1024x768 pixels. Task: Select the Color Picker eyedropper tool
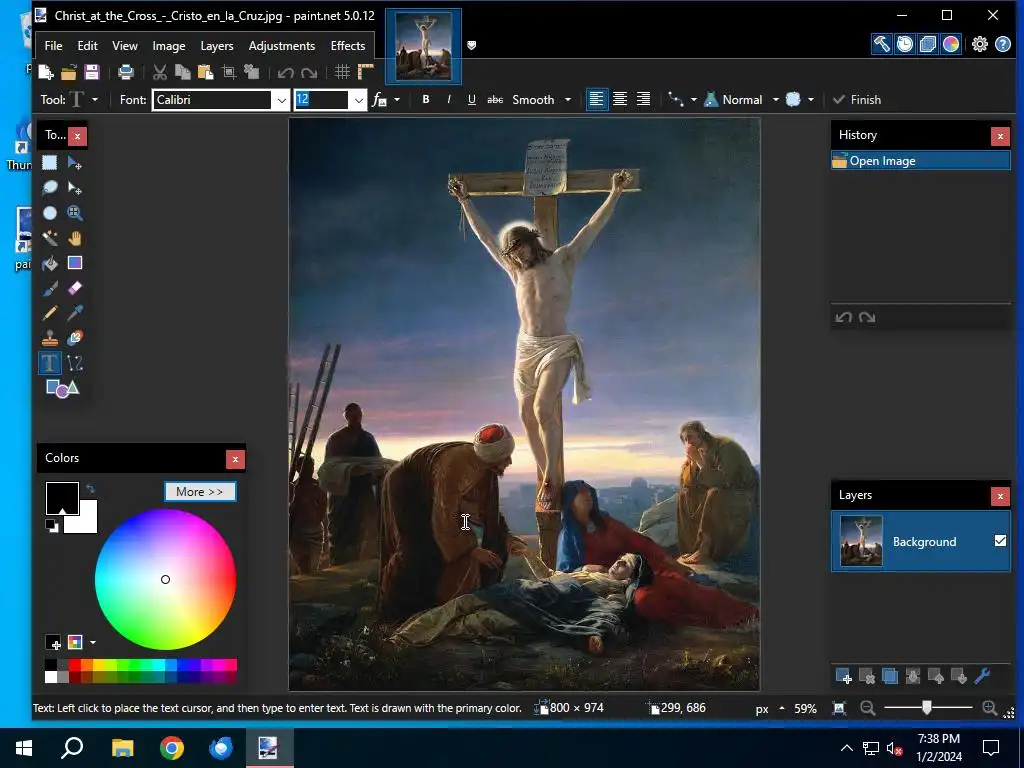(74, 313)
